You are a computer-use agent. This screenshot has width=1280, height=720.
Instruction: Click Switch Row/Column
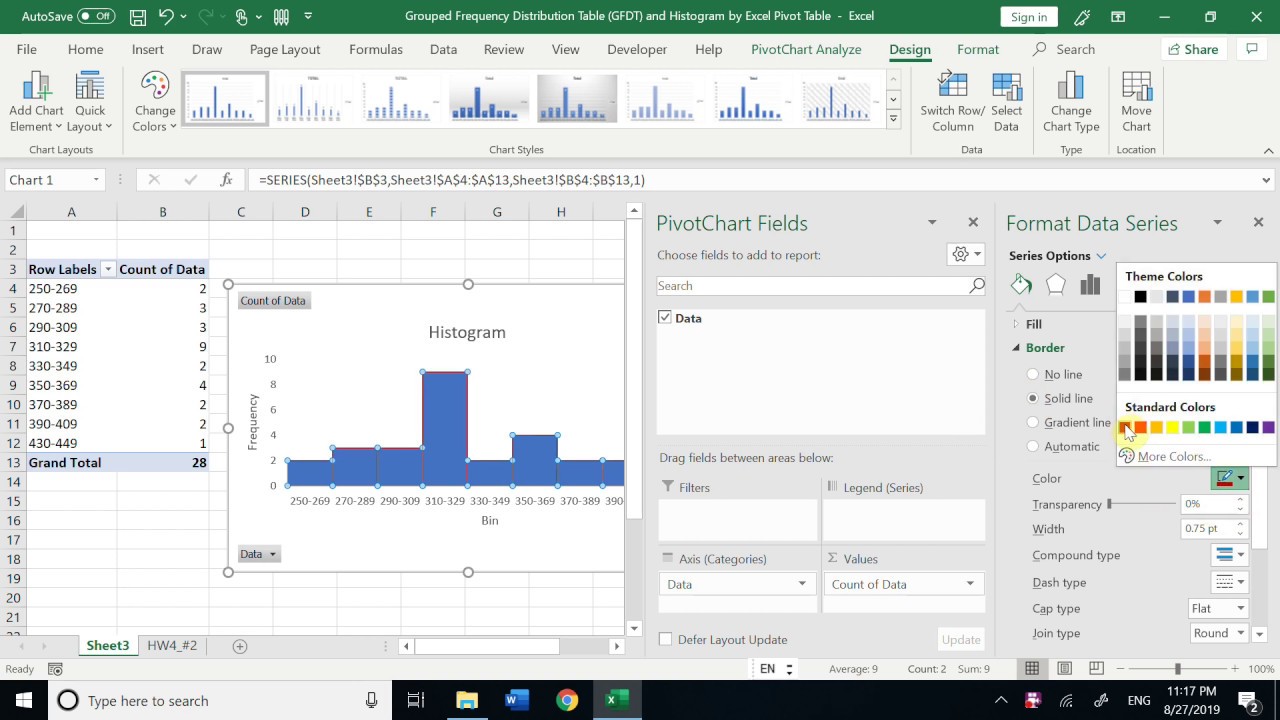[953, 102]
